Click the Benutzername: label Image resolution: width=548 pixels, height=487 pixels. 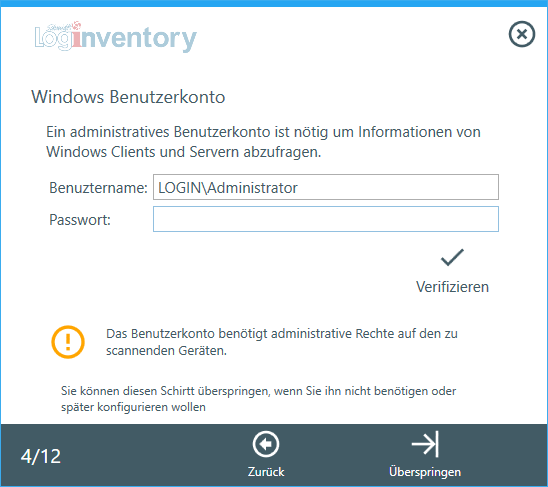pyautogui.click(x=98, y=188)
